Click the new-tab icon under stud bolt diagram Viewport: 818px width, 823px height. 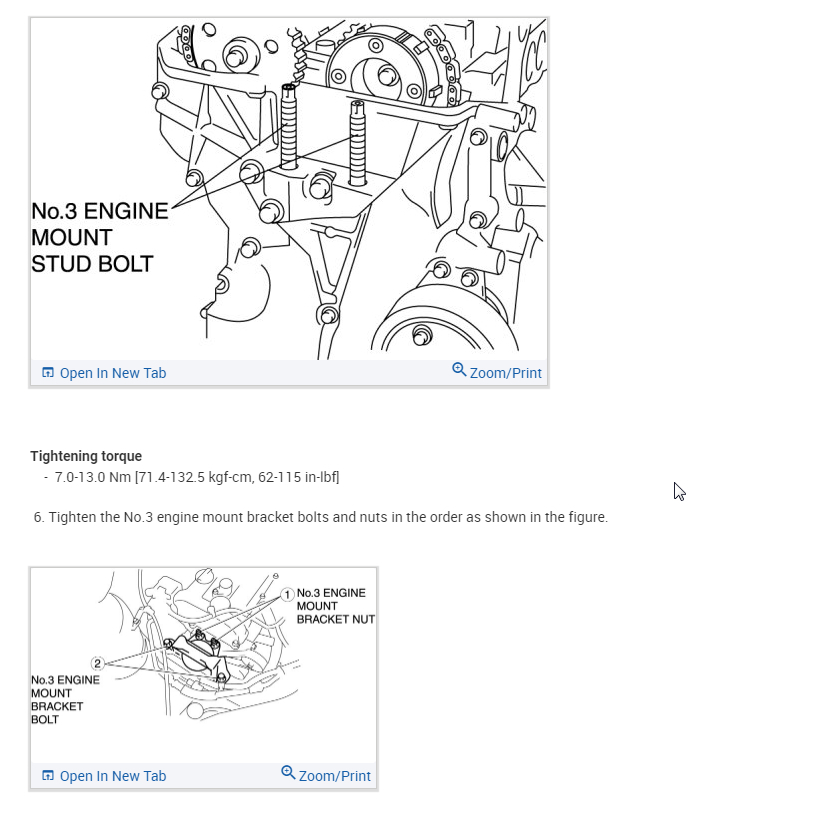click(x=48, y=373)
